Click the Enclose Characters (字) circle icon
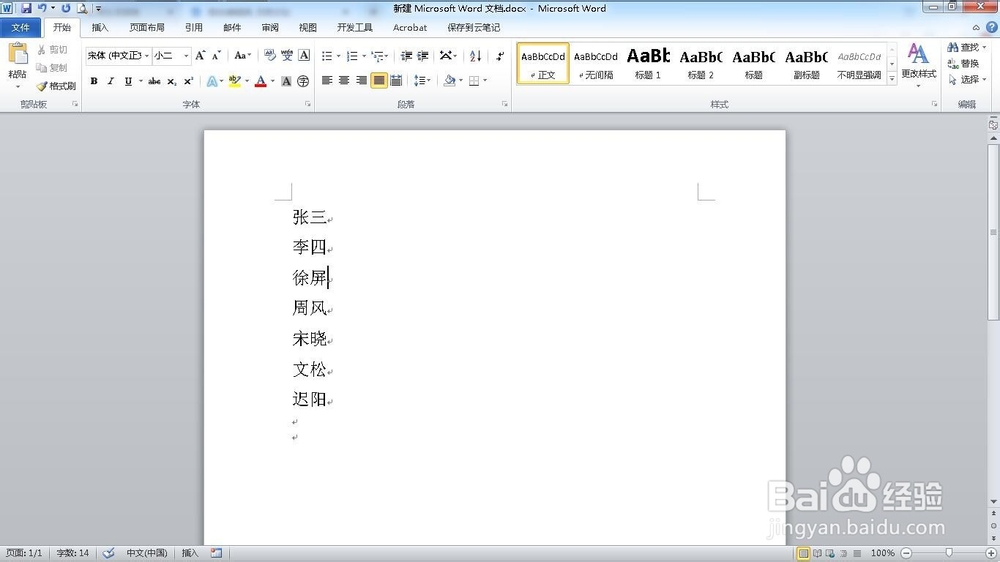Image resolution: width=1000 pixels, height=562 pixels. (303, 81)
